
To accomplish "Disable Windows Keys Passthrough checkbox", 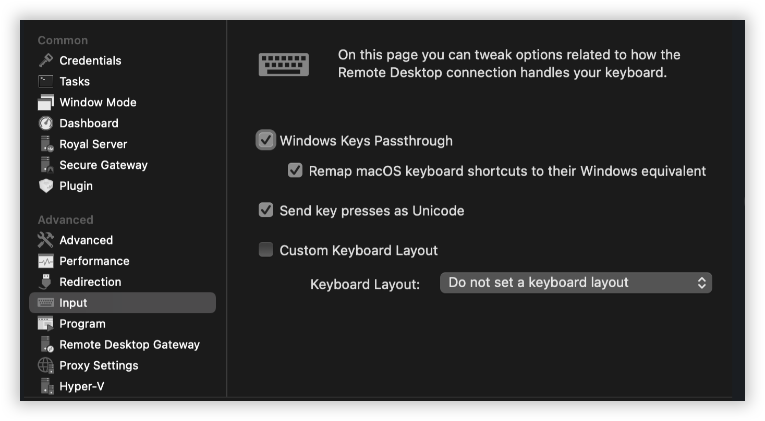I will (266, 141).
